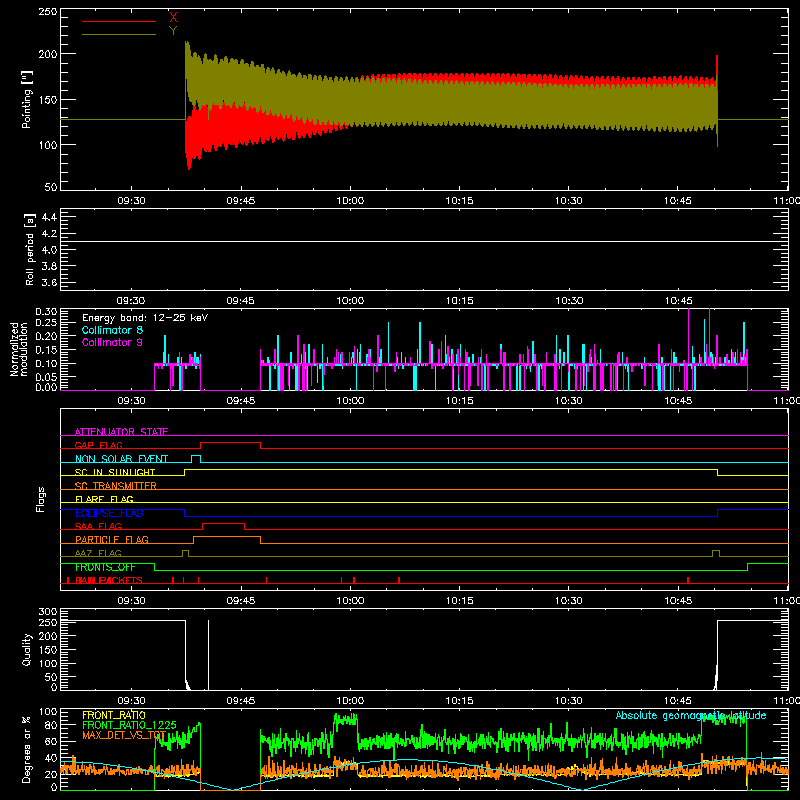800x800 pixels.
Task: Click the SC_TRANSMITTER flag label
Action: (x=116, y=486)
